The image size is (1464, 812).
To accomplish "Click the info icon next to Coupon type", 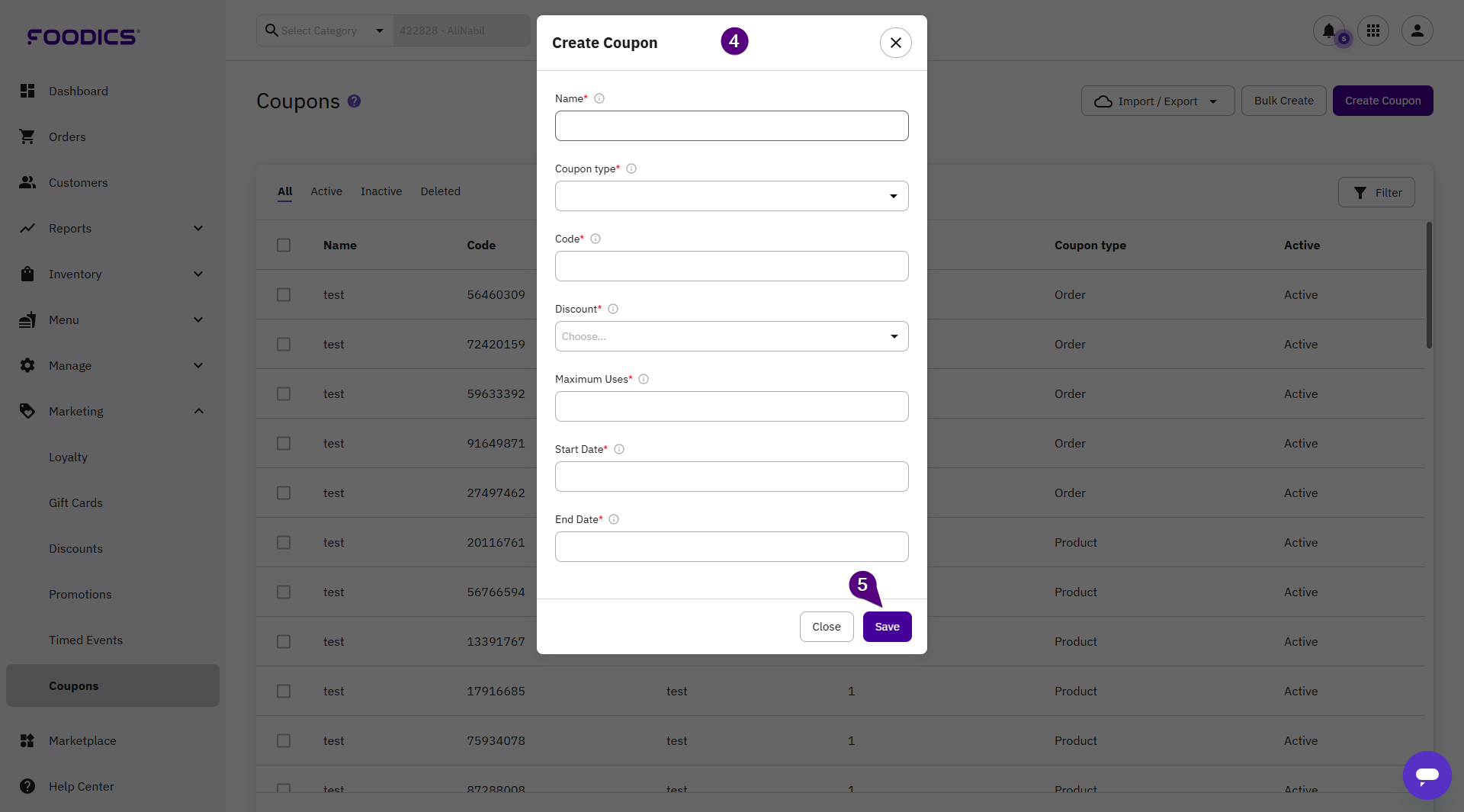I will (x=631, y=168).
